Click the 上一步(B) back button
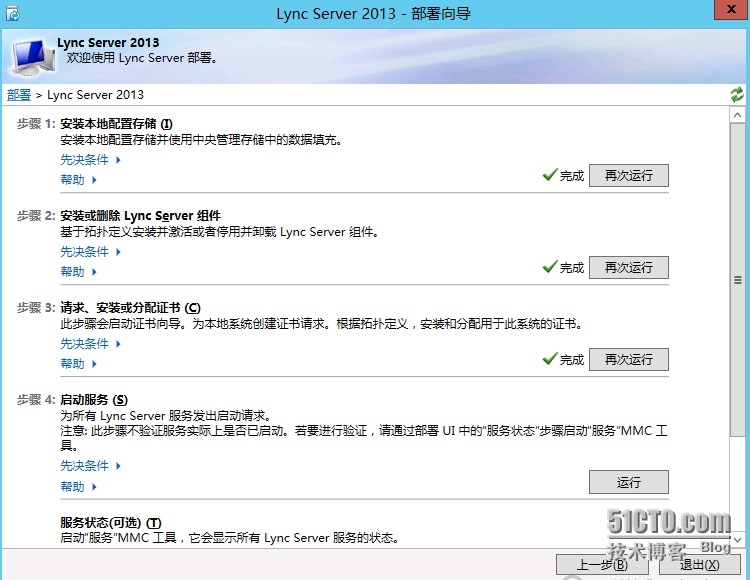 [602, 565]
